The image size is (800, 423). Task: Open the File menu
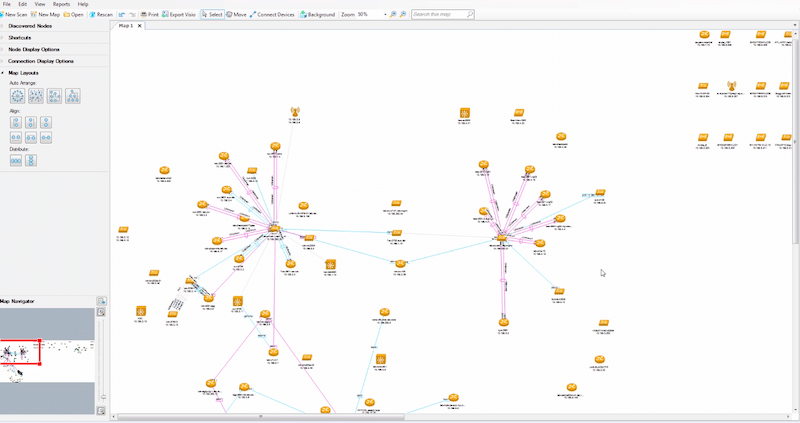(x=7, y=4)
